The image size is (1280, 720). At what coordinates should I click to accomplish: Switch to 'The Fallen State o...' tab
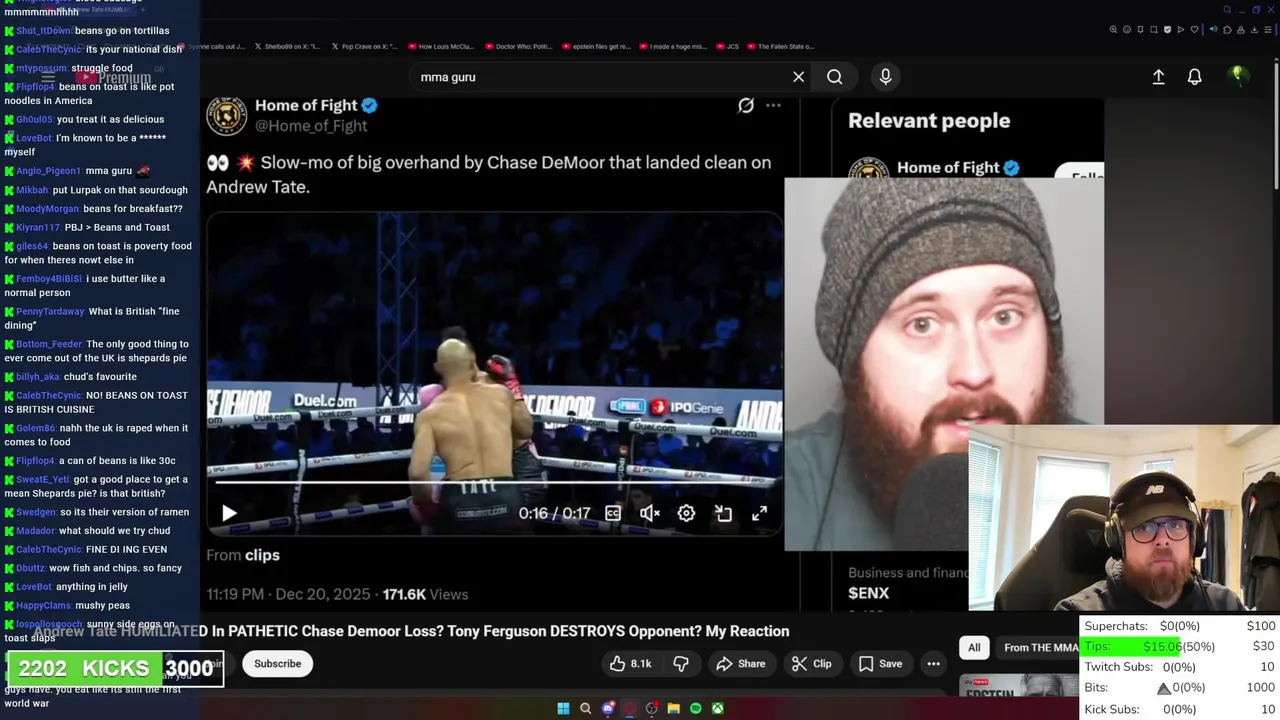(x=781, y=46)
